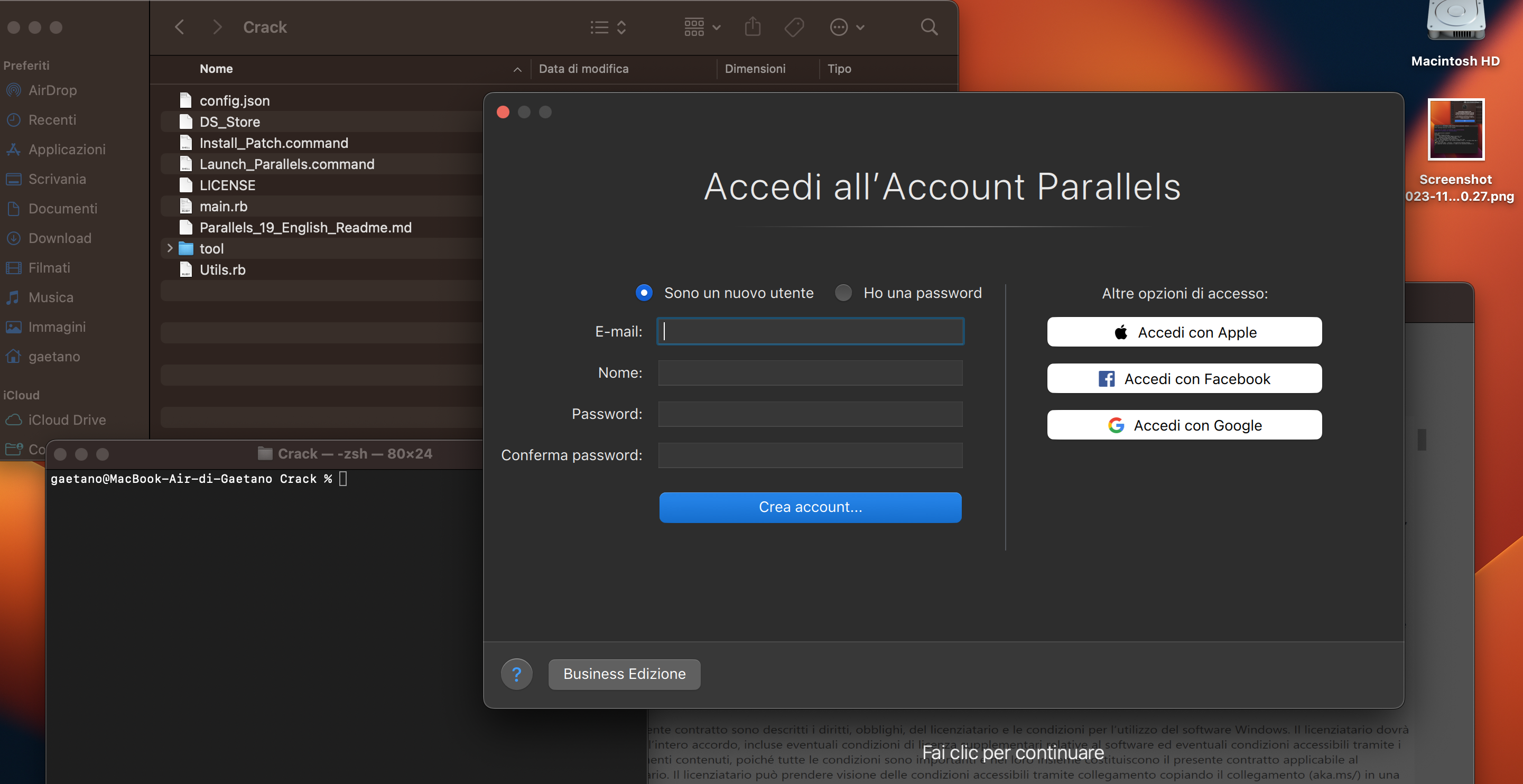Viewport: 1523px width, 784px height.
Task: Open help with the question mark icon
Action: click(x=517, y=674)
